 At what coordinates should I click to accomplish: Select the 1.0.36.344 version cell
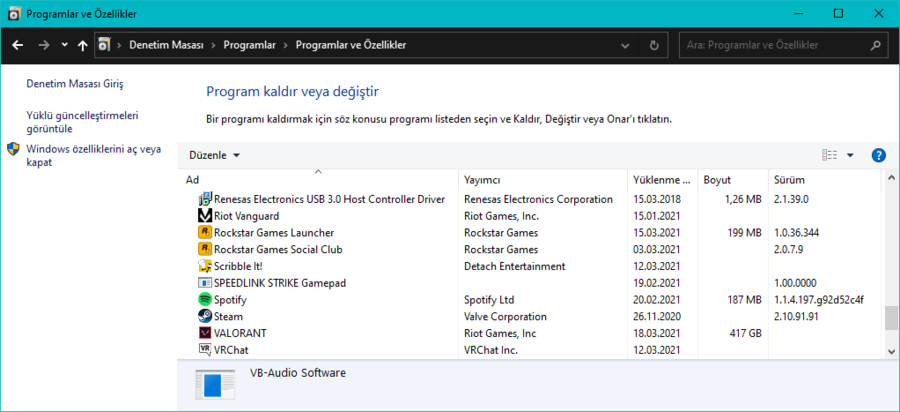pos(796,233)
